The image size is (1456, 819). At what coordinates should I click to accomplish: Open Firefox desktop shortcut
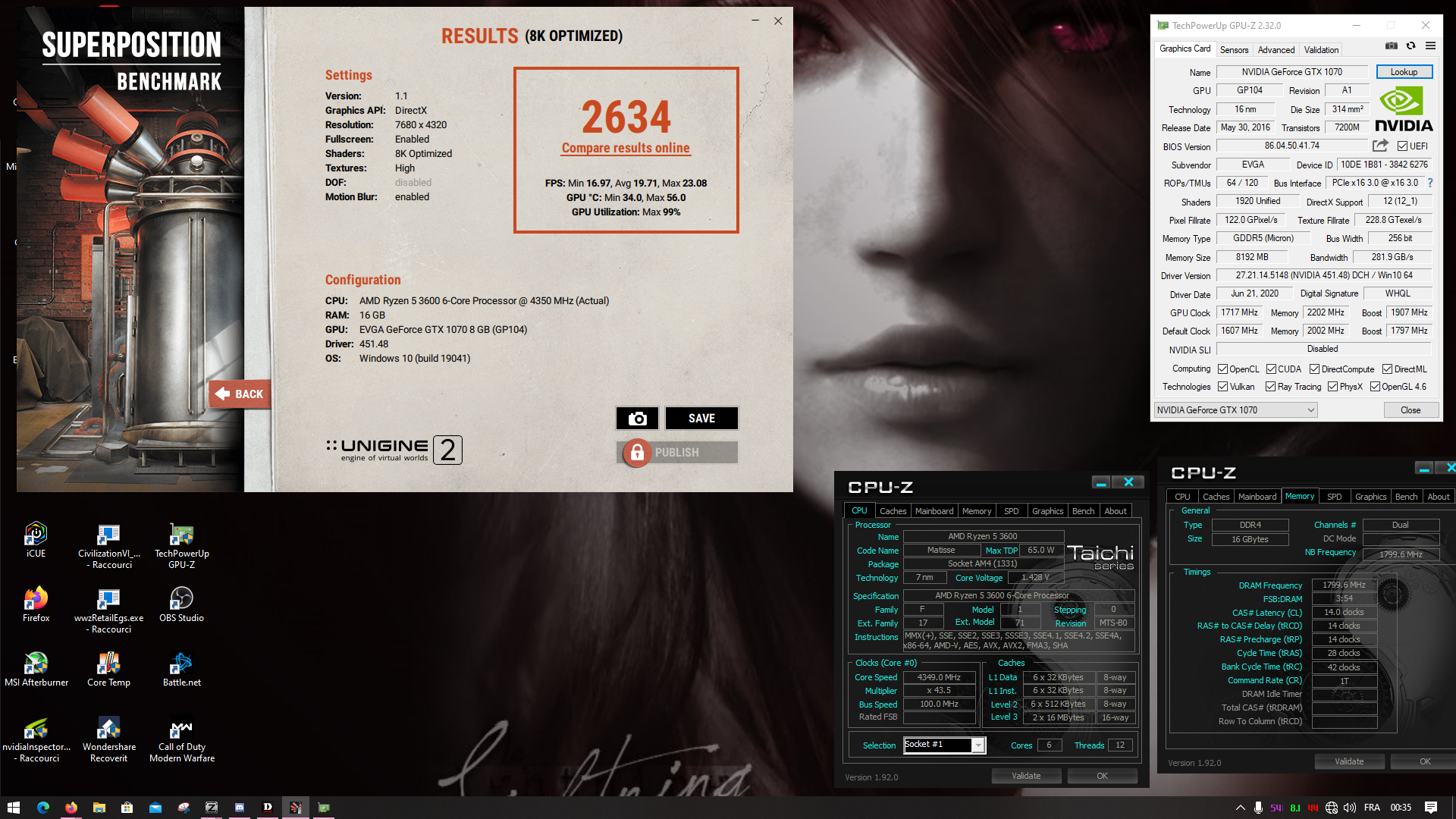coord(36,605)
